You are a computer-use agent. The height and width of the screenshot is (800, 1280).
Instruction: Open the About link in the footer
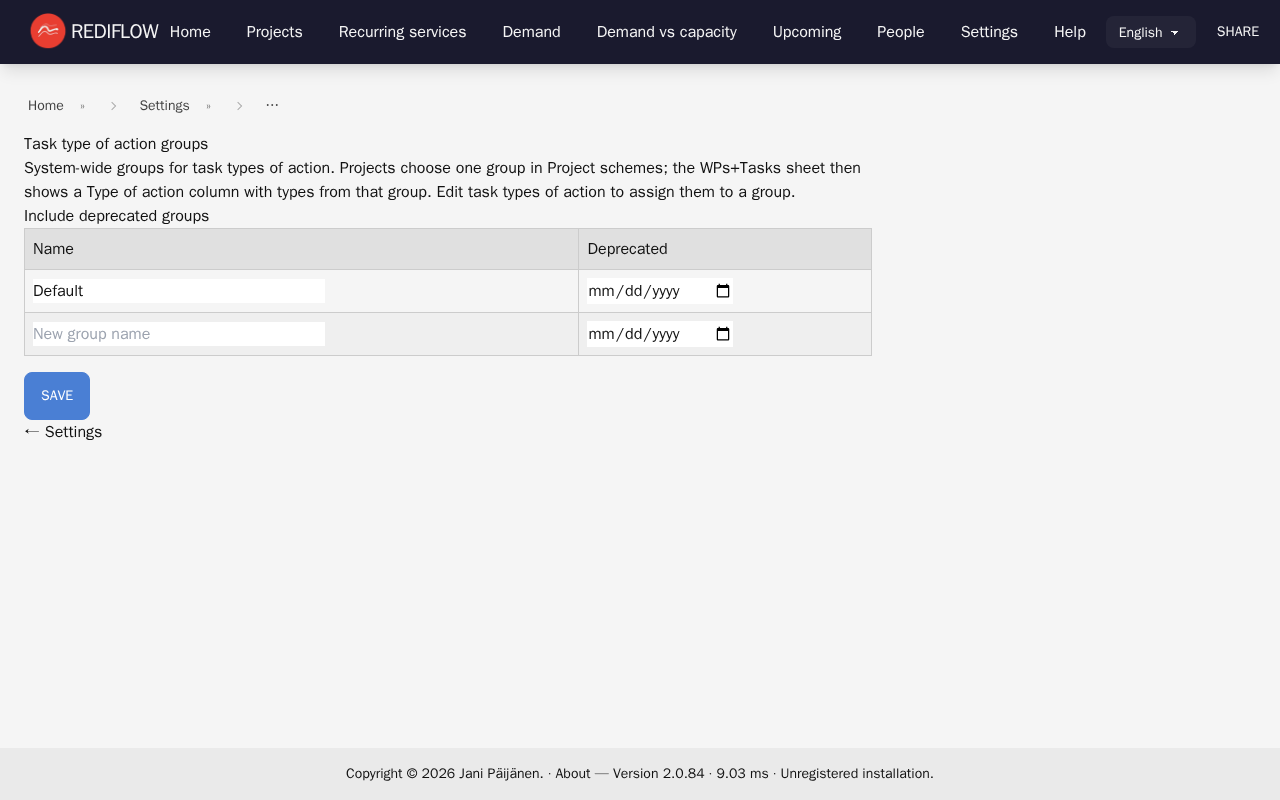(x=572, y=773)
